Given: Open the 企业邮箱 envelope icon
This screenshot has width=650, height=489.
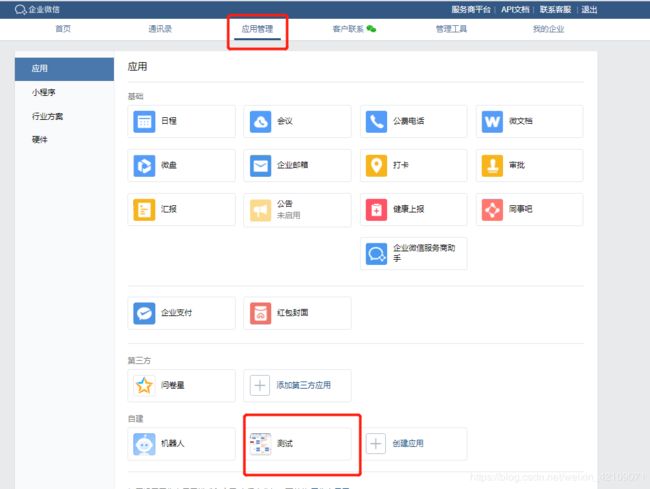Looking at the screenshot, I should tap(260, 166).
